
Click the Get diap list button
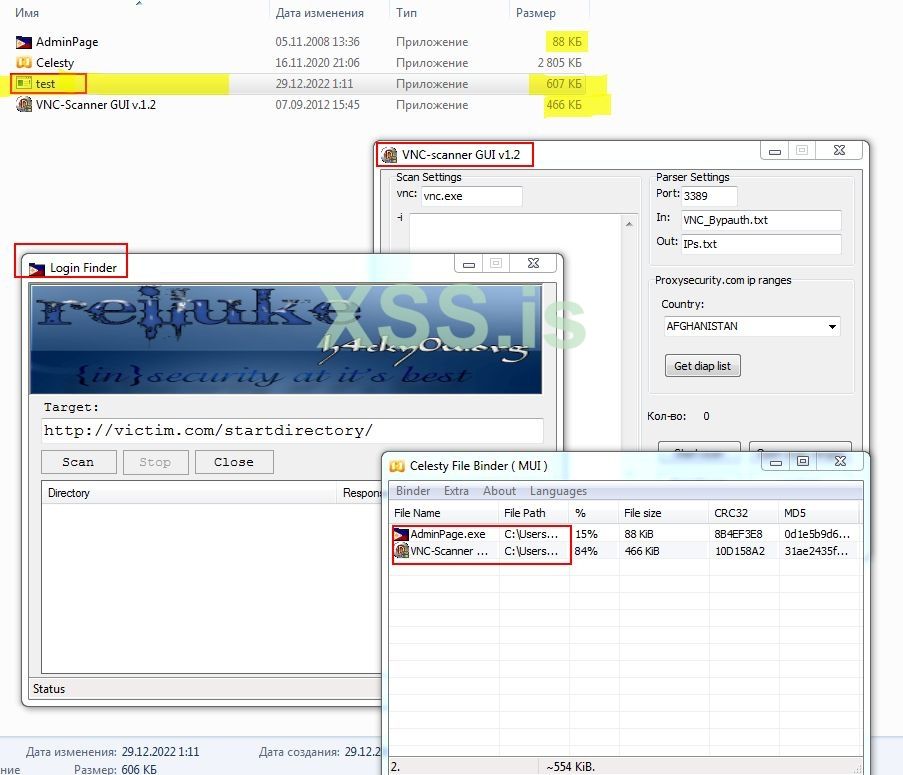(703, 366)
